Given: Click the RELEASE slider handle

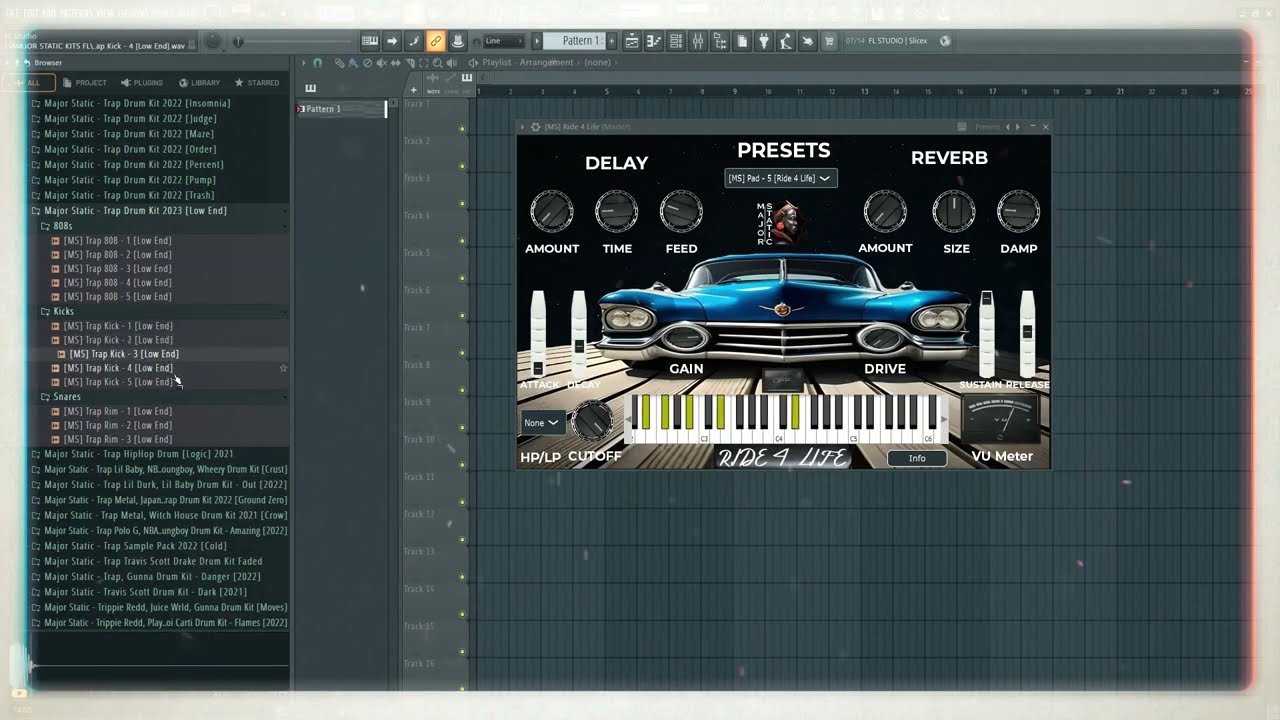Looking at the screenshot, I should (1027, 332).
